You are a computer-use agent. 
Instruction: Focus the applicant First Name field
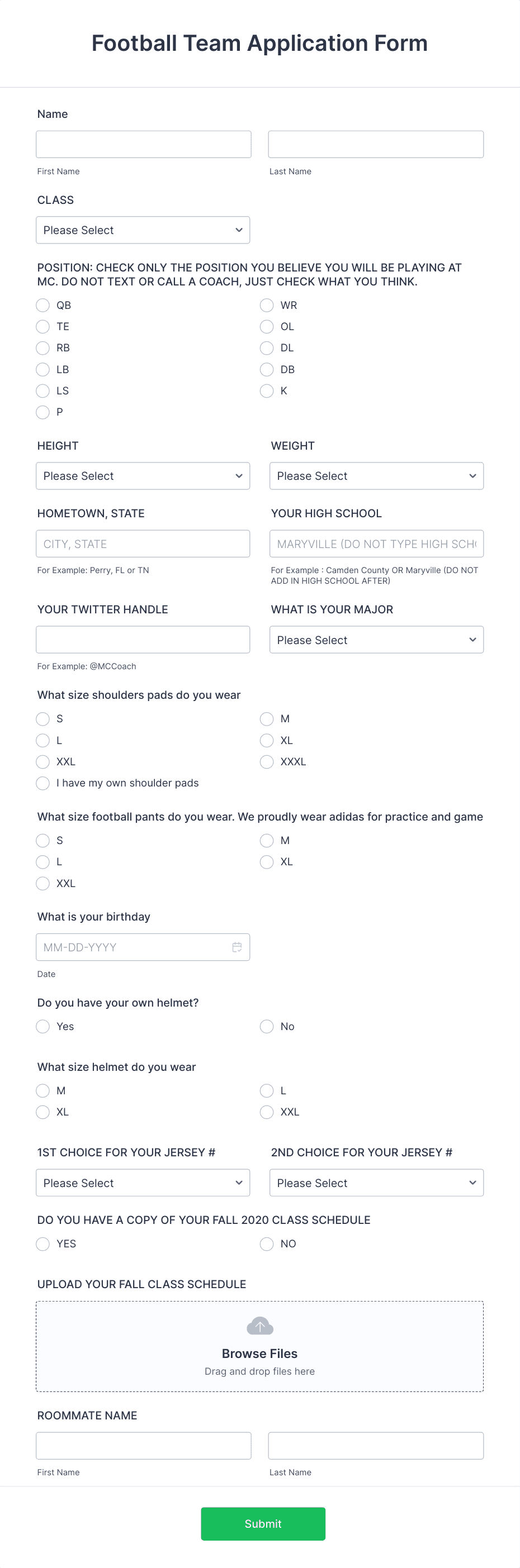(143, 144)
